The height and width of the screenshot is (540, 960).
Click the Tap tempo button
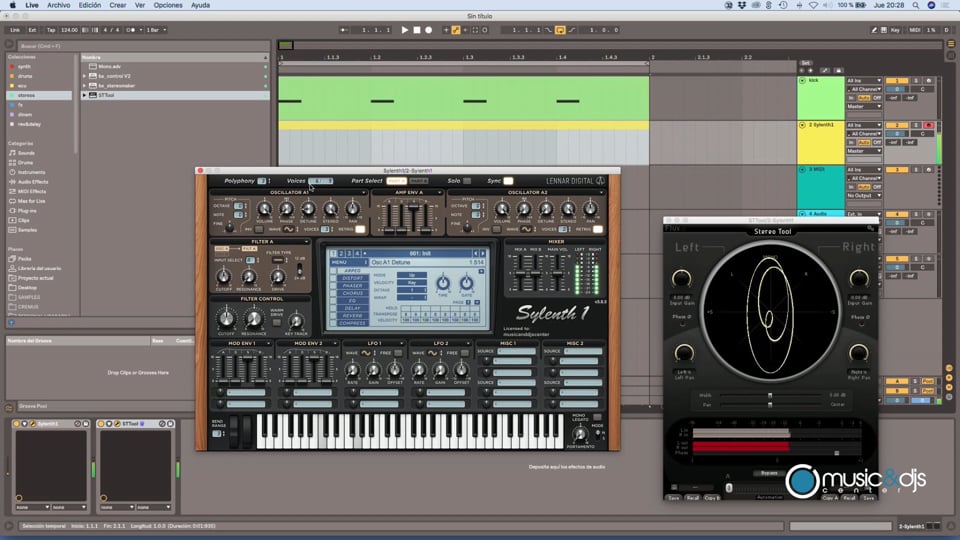[51, 30]
